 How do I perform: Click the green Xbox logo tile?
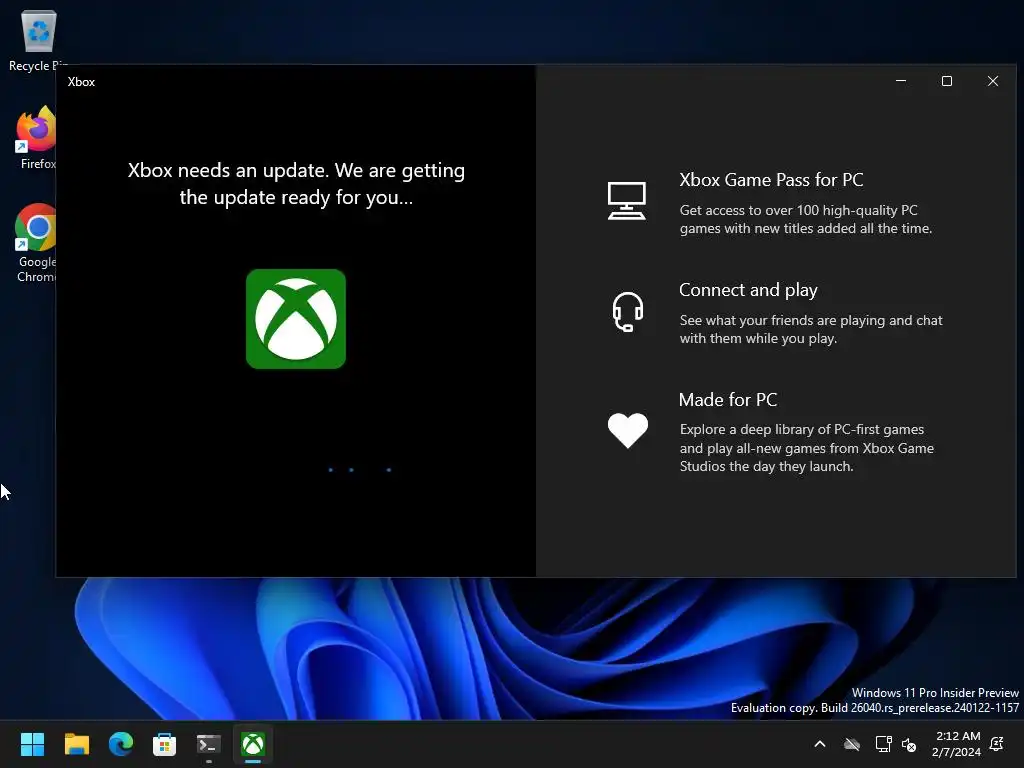[296, 319]
